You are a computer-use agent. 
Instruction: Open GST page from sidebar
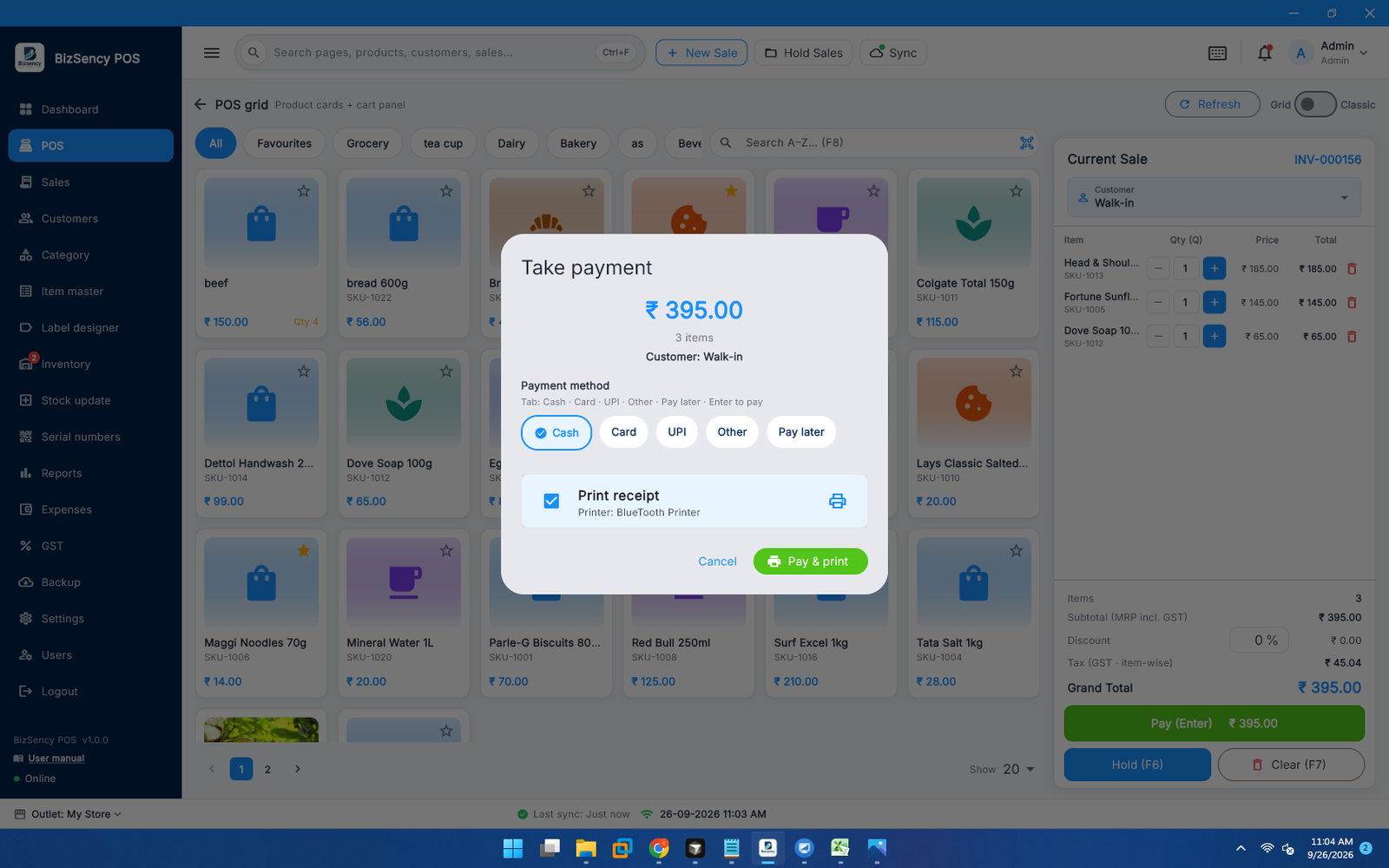90,546
